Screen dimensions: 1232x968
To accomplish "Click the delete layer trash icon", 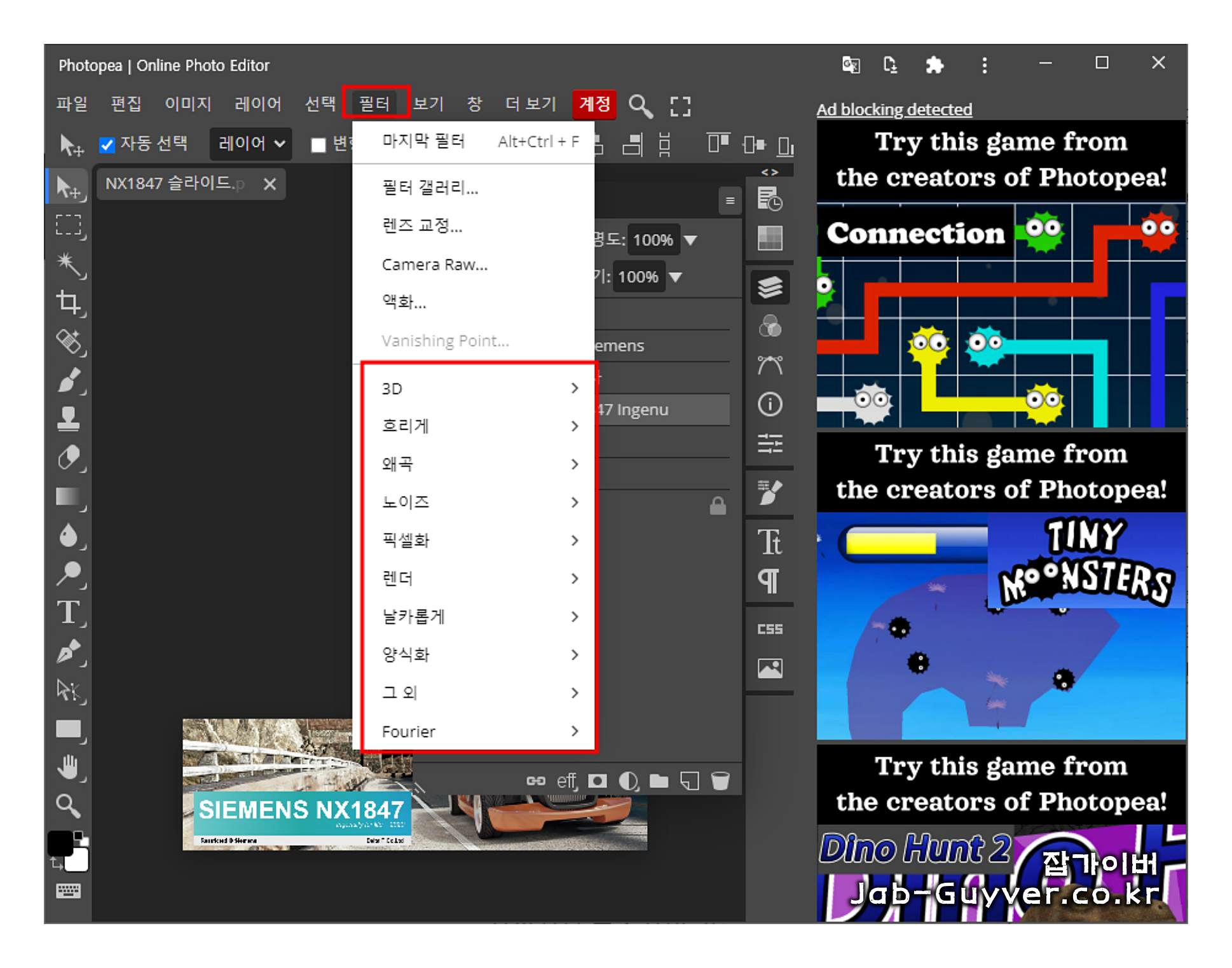I will (720, 780).
